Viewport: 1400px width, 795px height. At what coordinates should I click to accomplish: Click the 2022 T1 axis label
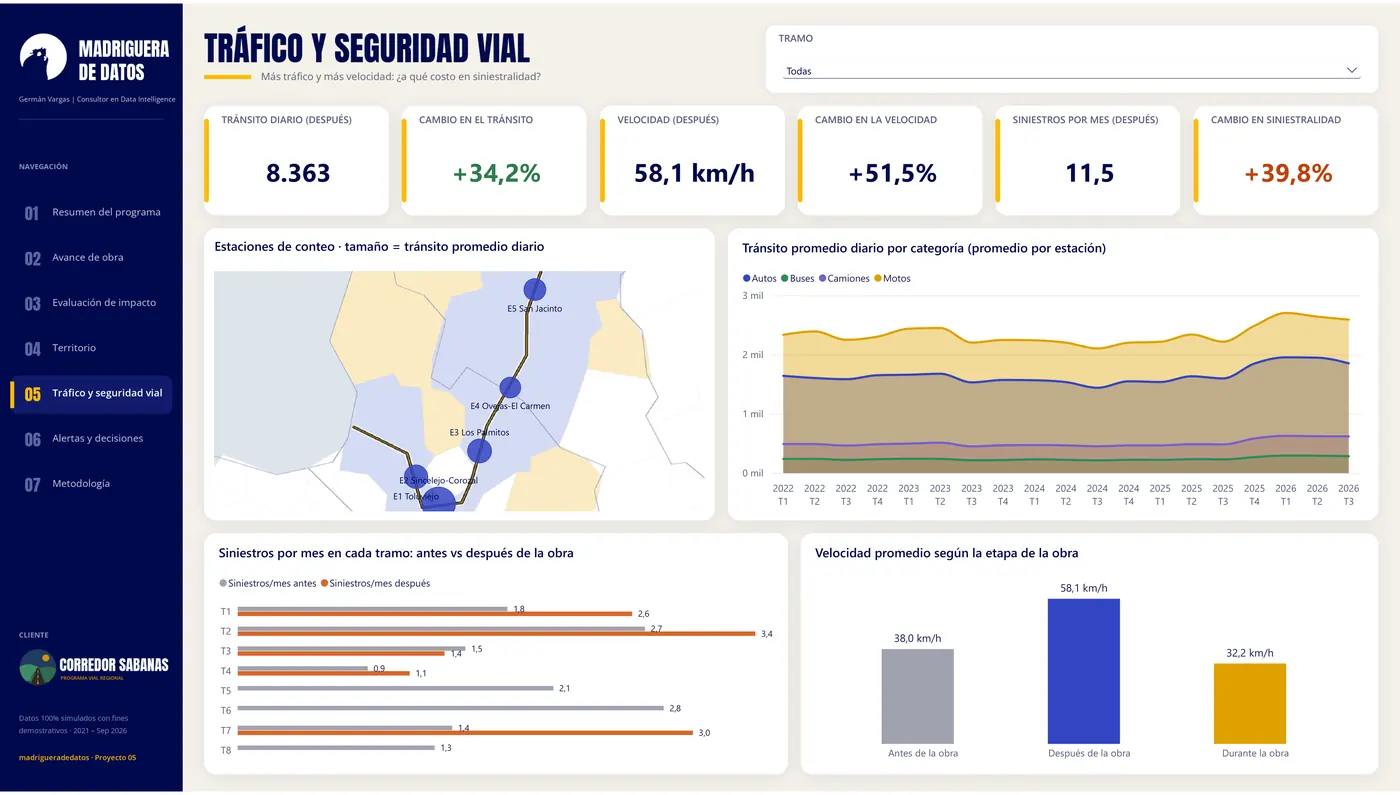tap(783, 495)
